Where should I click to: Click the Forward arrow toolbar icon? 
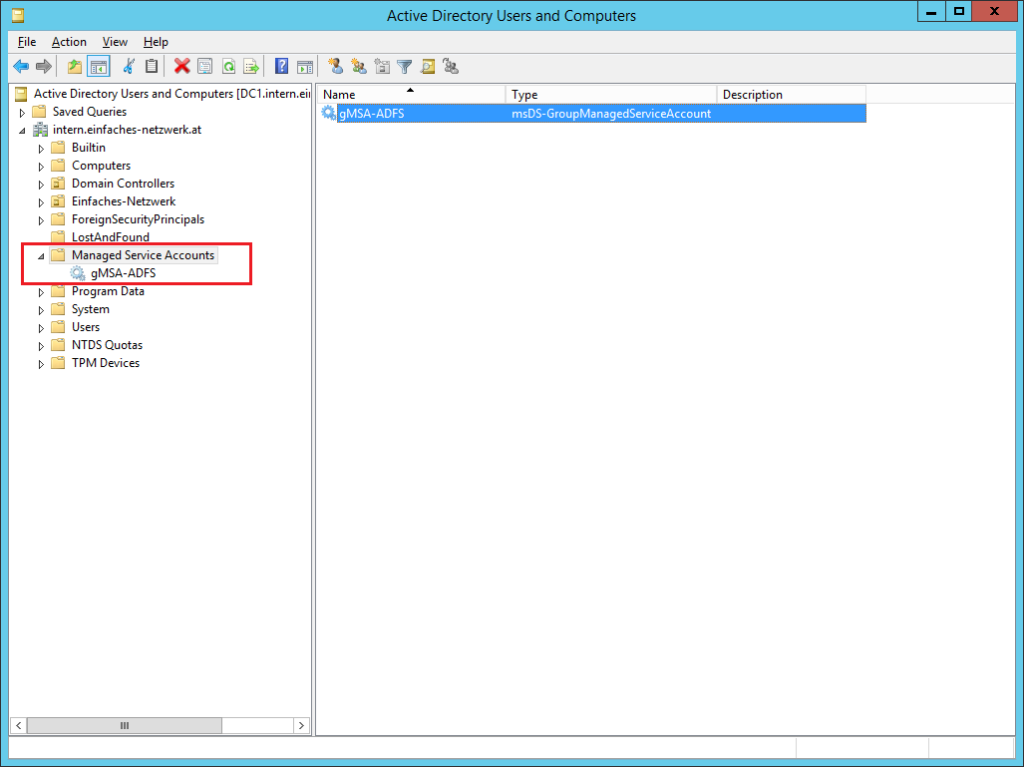pos(44,66)
